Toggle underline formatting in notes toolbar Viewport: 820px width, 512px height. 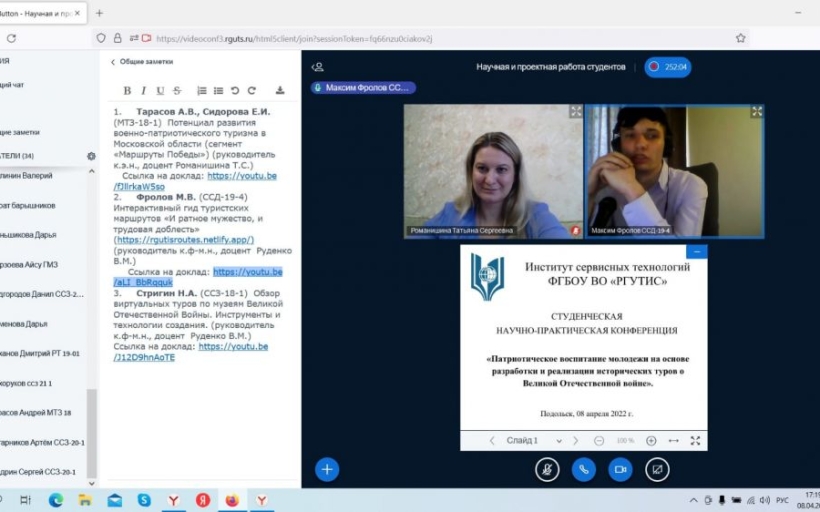(x=160, y=90)
